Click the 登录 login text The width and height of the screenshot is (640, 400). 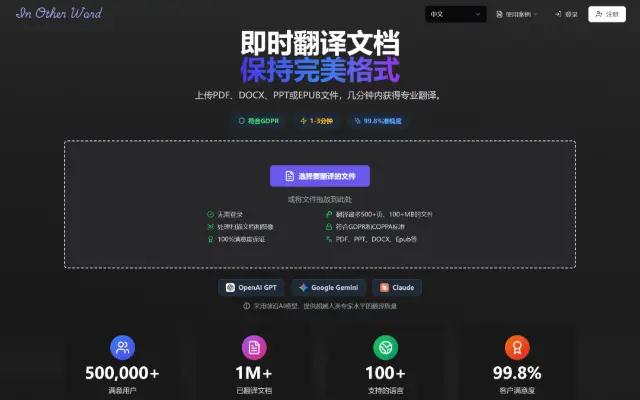coord(571,14)
